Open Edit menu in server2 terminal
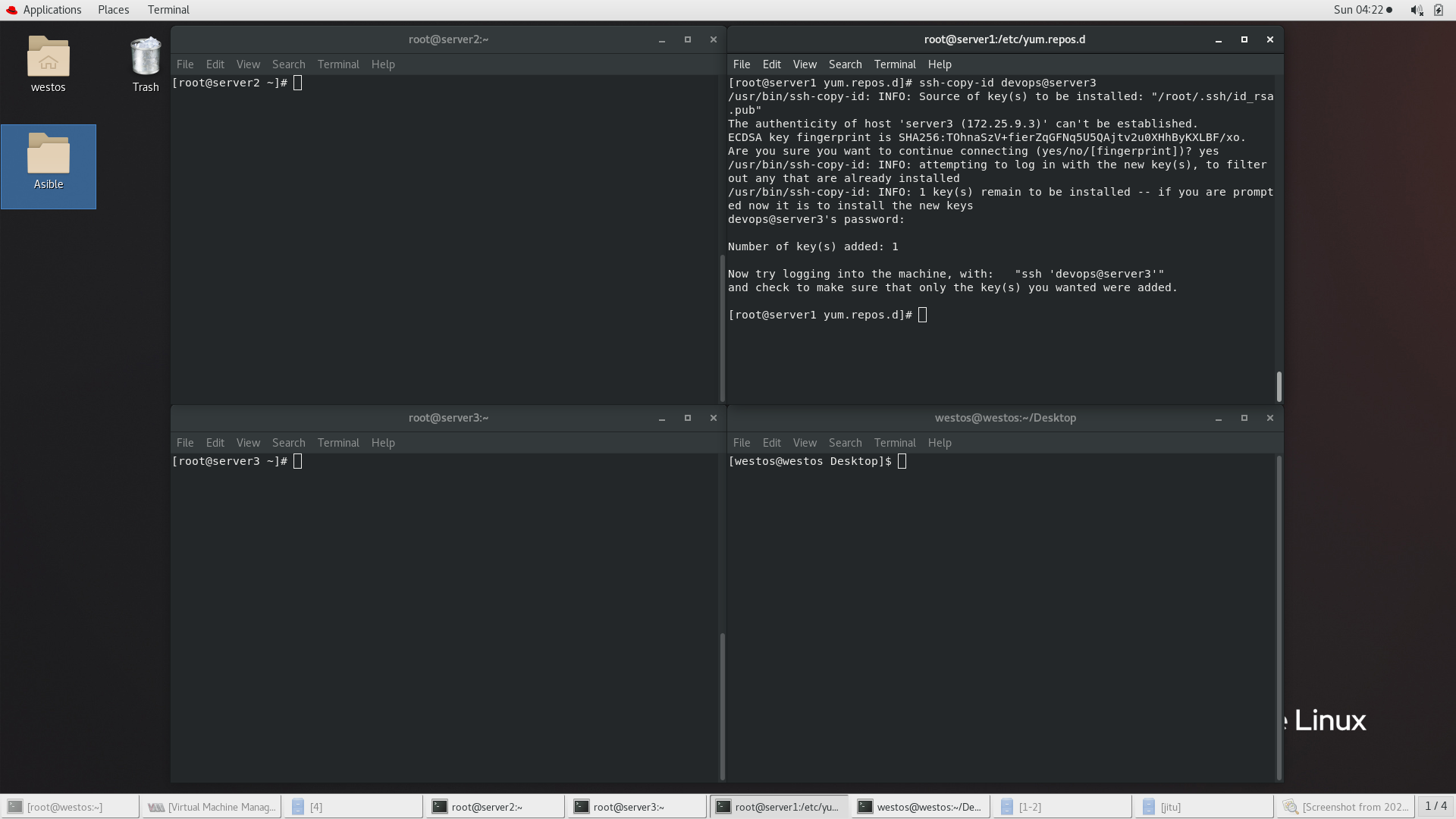Image resolution: width=1456 pixels, height=819 pixels. (215, 64)
